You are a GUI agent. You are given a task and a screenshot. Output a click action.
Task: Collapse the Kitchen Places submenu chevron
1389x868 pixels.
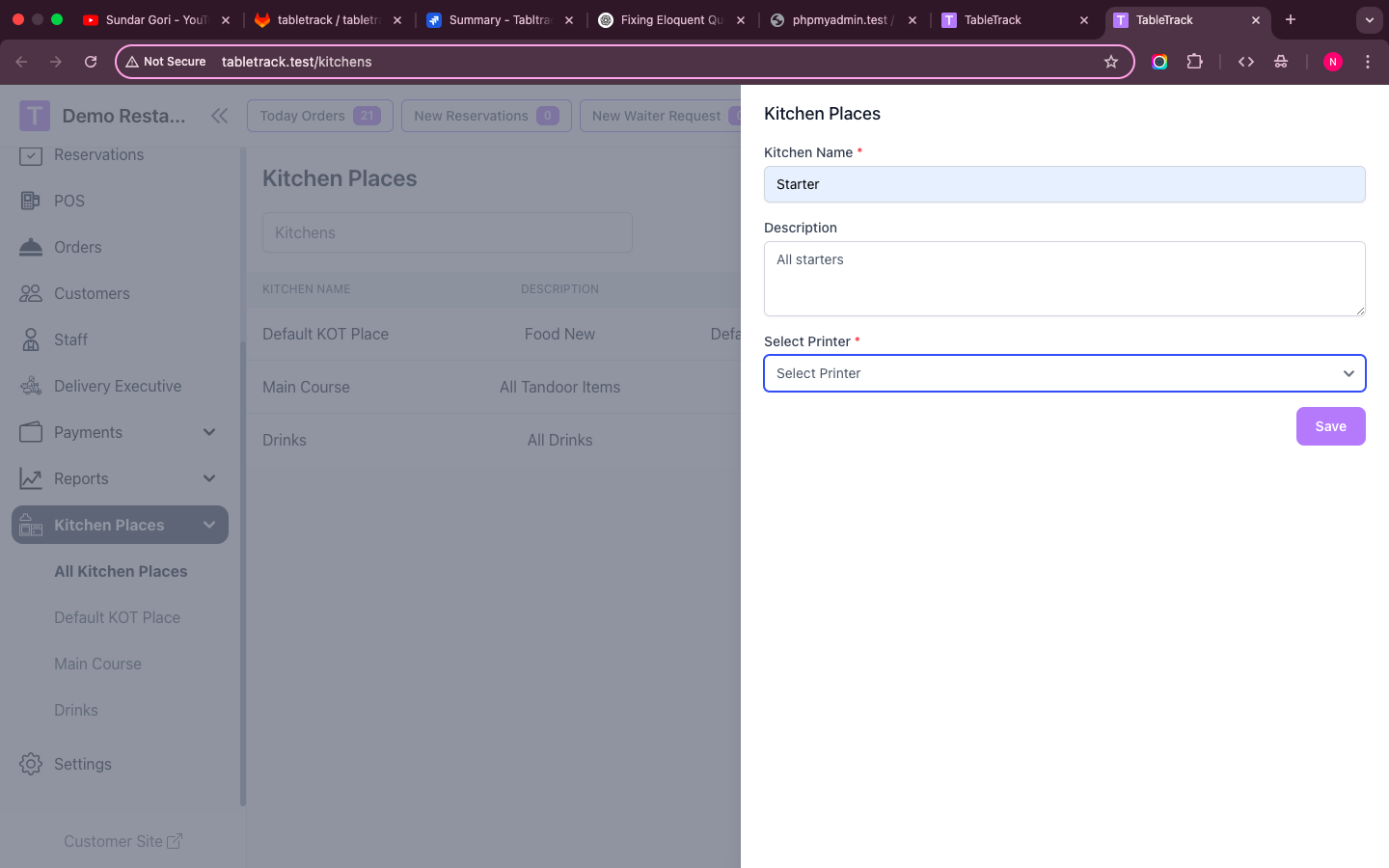(209, 525)
